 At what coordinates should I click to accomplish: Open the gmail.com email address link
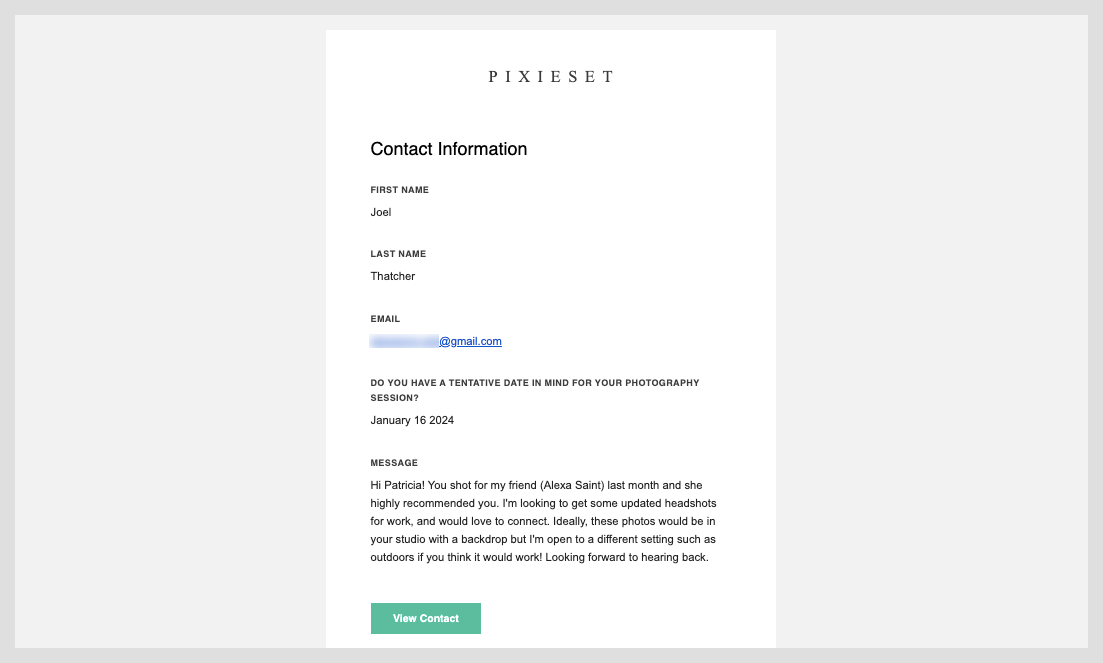tap(469, 341)
